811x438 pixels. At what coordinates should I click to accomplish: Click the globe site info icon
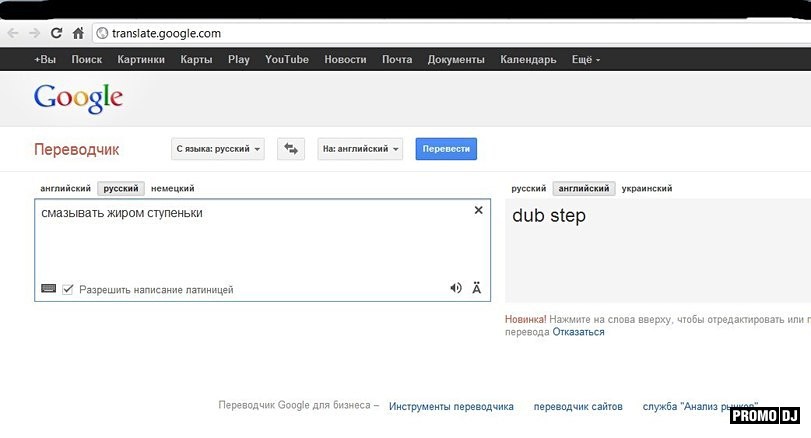tap(102, 33)
